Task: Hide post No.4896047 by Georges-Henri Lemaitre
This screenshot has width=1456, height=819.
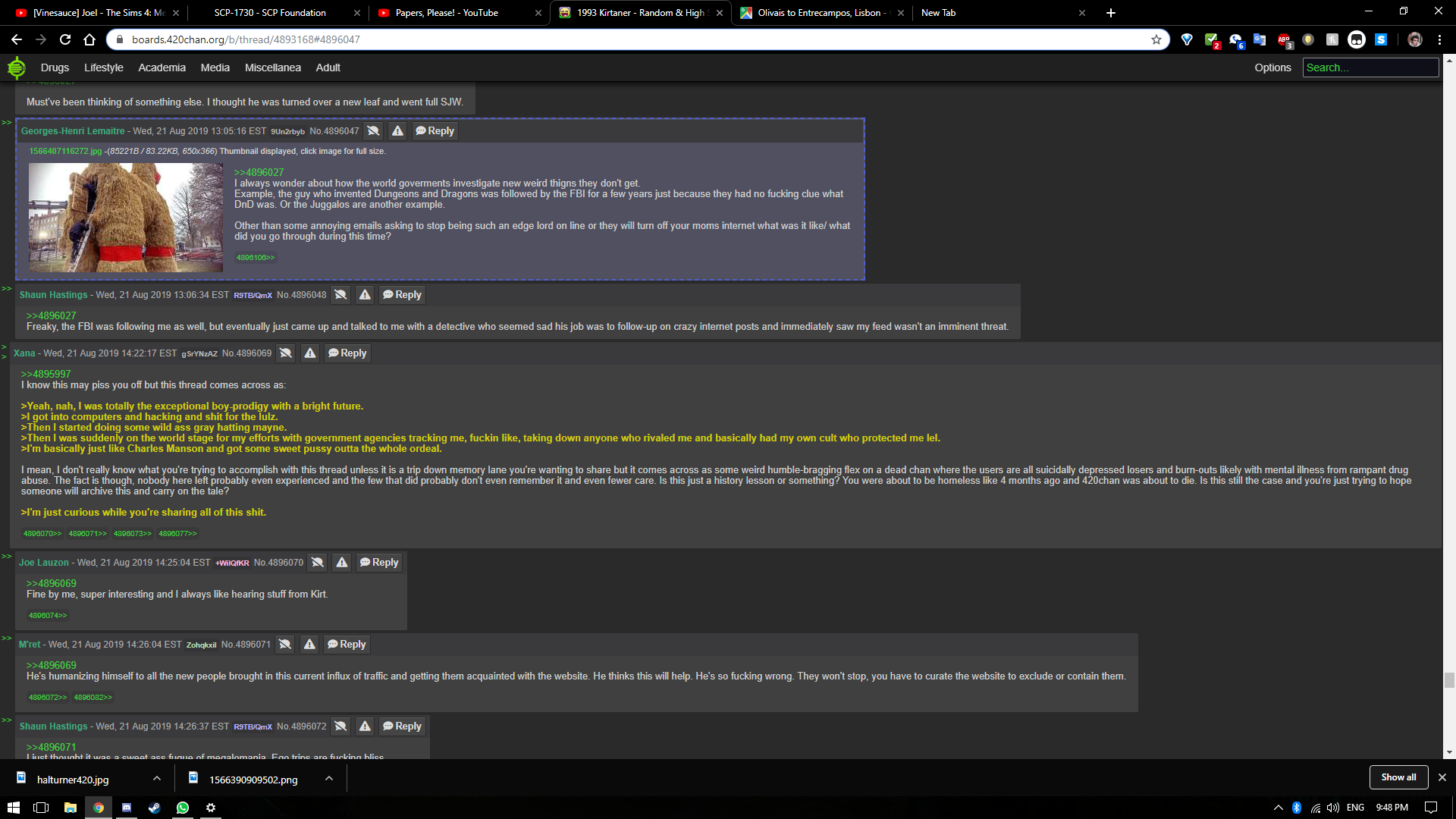Action: 373,131
